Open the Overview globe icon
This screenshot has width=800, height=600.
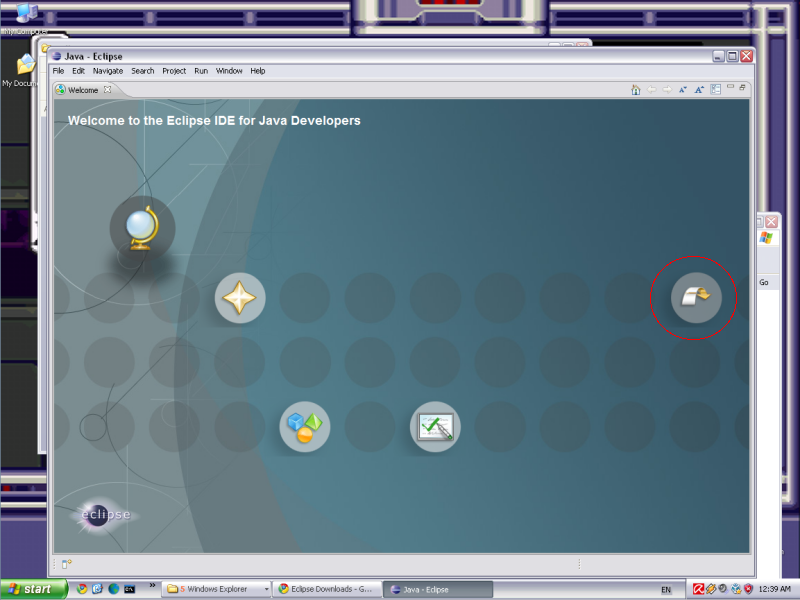pos(142,229)
